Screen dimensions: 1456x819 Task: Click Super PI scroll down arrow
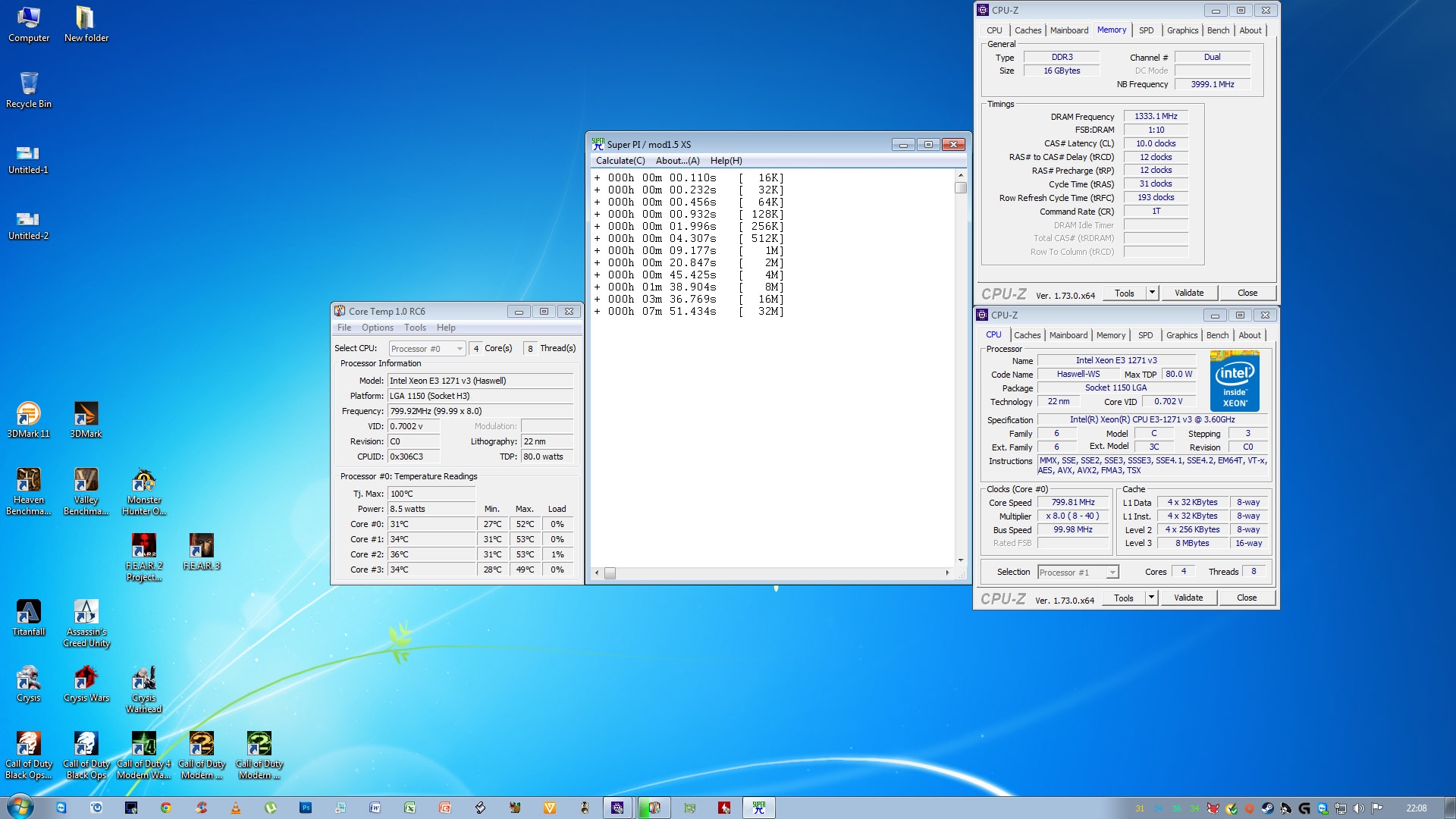[x=961, y=560]
